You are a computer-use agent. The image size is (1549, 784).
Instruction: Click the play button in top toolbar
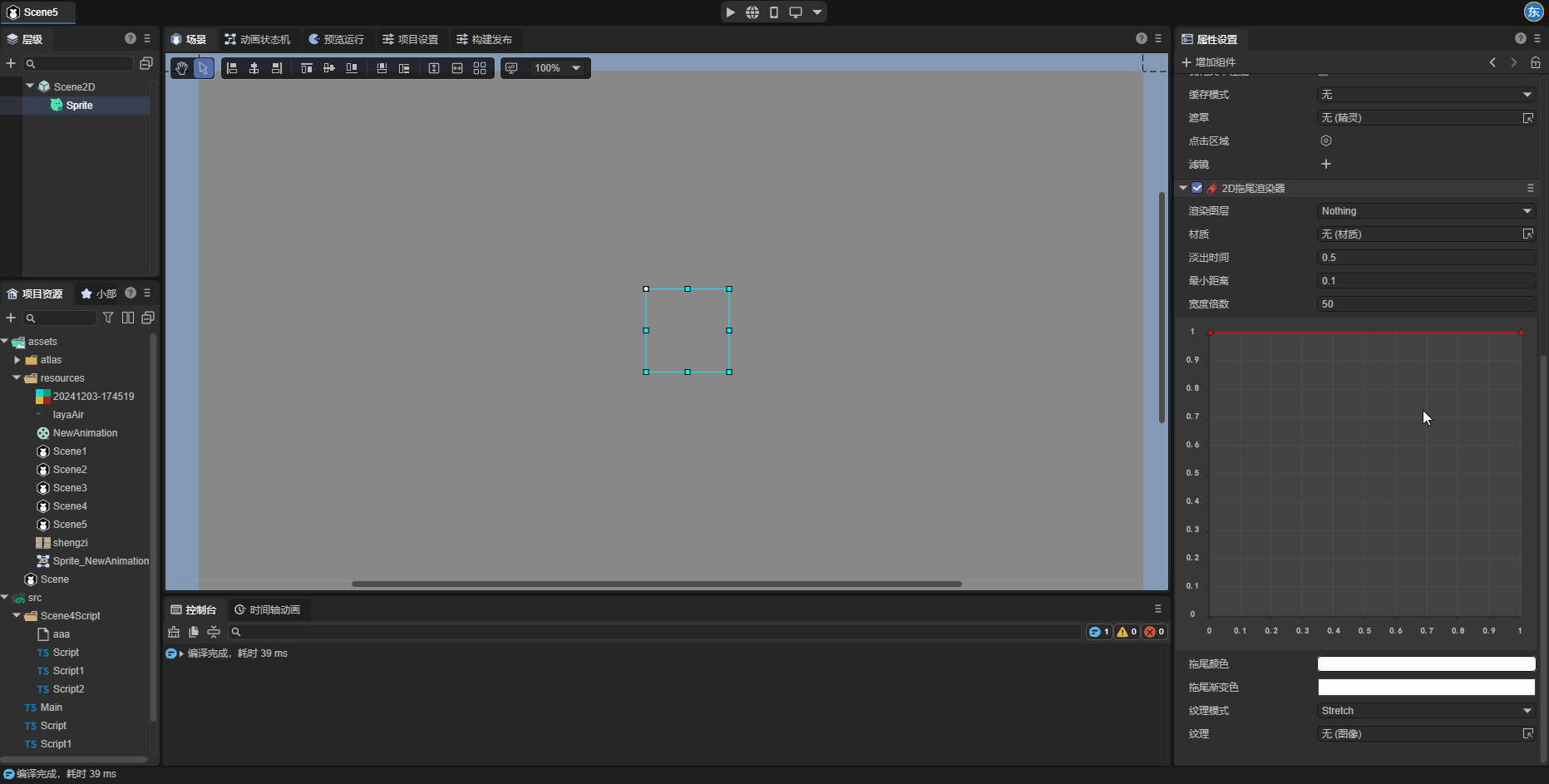(x=730, y=12)
